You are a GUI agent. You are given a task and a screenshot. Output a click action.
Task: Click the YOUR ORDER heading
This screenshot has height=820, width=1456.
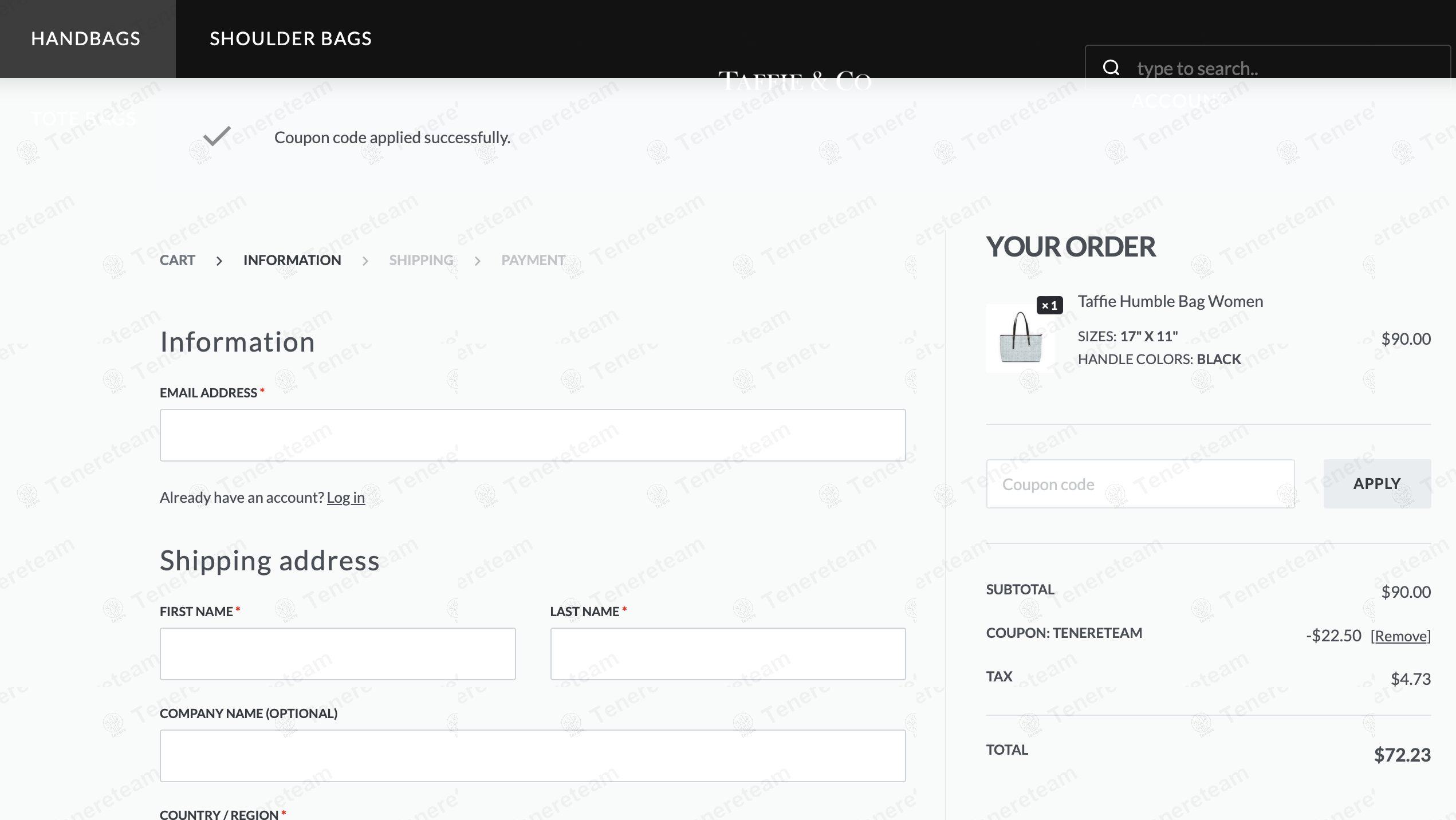pos(1071,247)
